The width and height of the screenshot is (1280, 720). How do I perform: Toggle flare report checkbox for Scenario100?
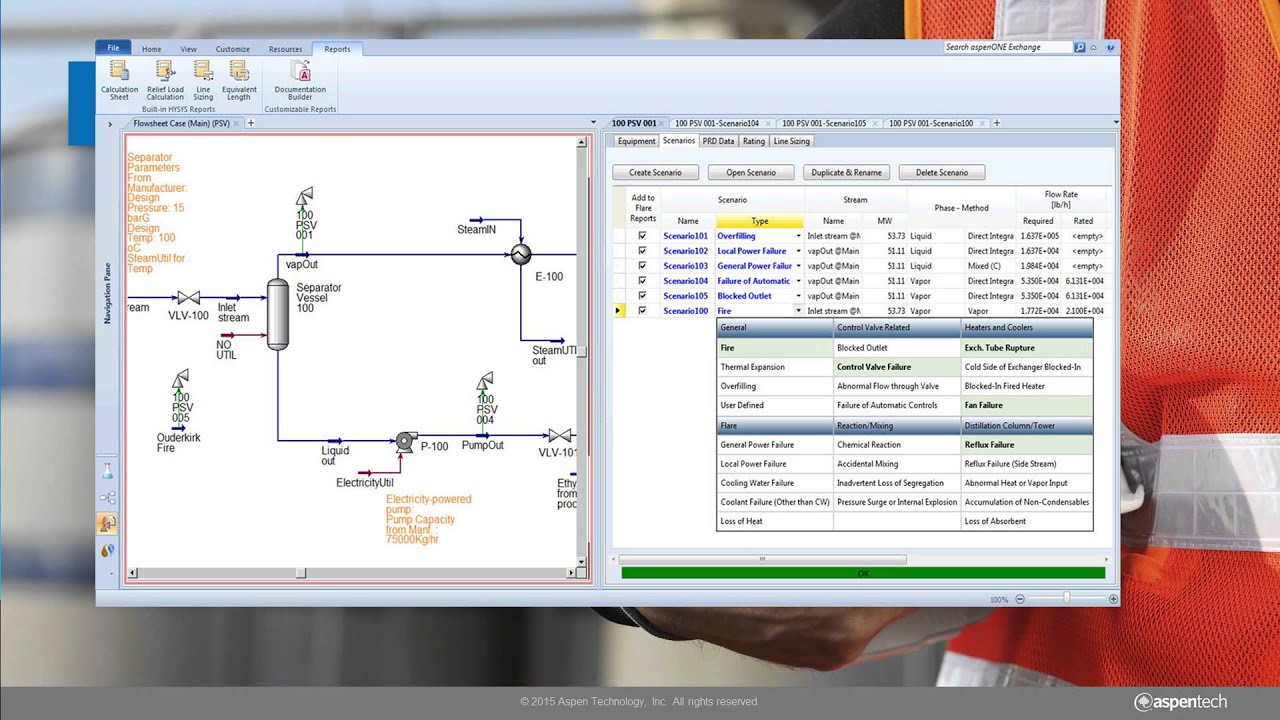click(643, 311)
